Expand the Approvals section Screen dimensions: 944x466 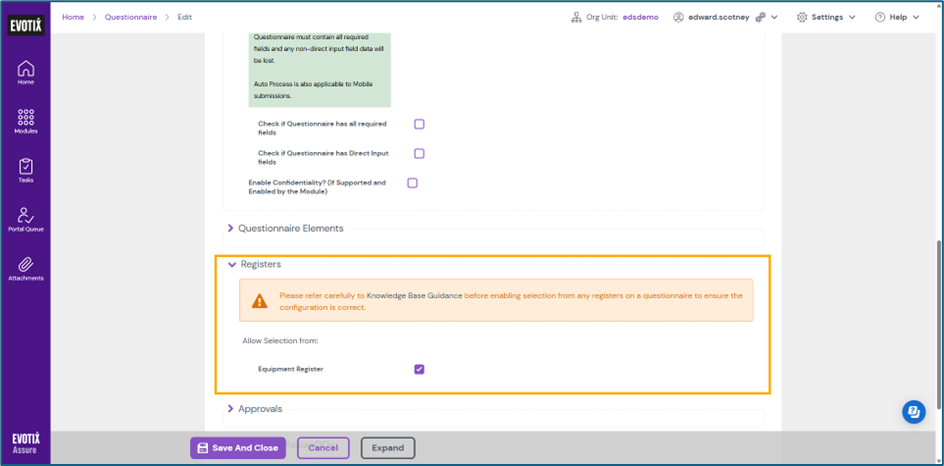[261, 408]
